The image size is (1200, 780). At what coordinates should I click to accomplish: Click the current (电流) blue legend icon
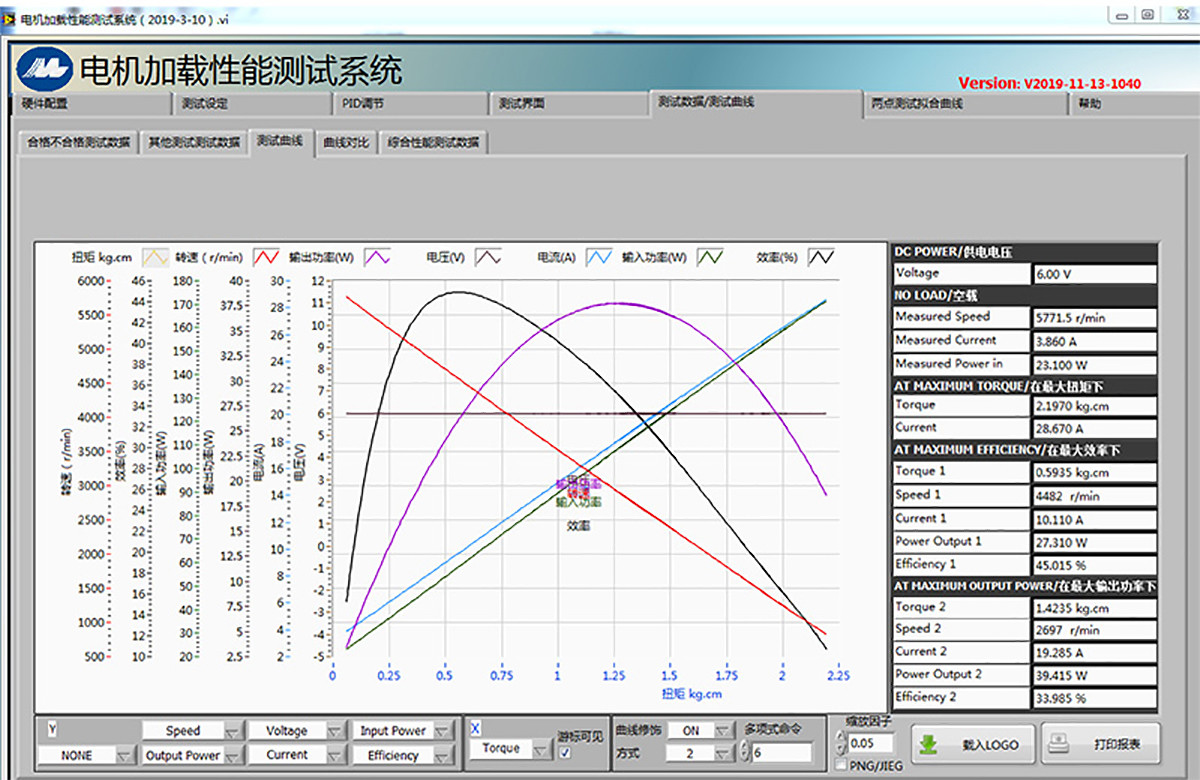pos(598,257)
